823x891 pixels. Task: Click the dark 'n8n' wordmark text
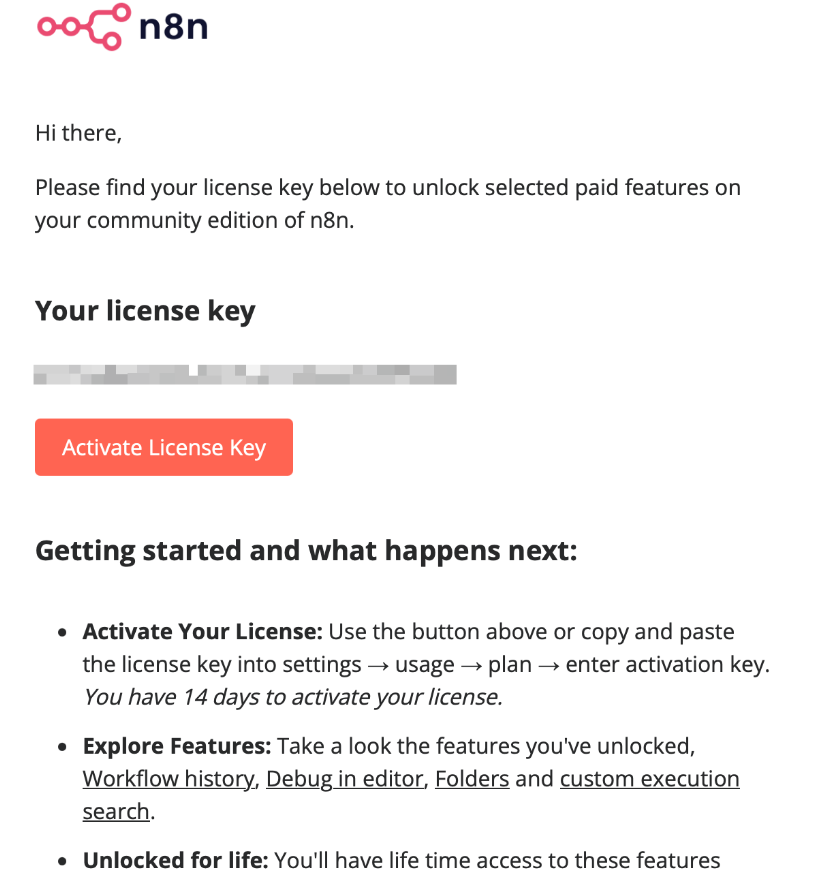point(172,28)
